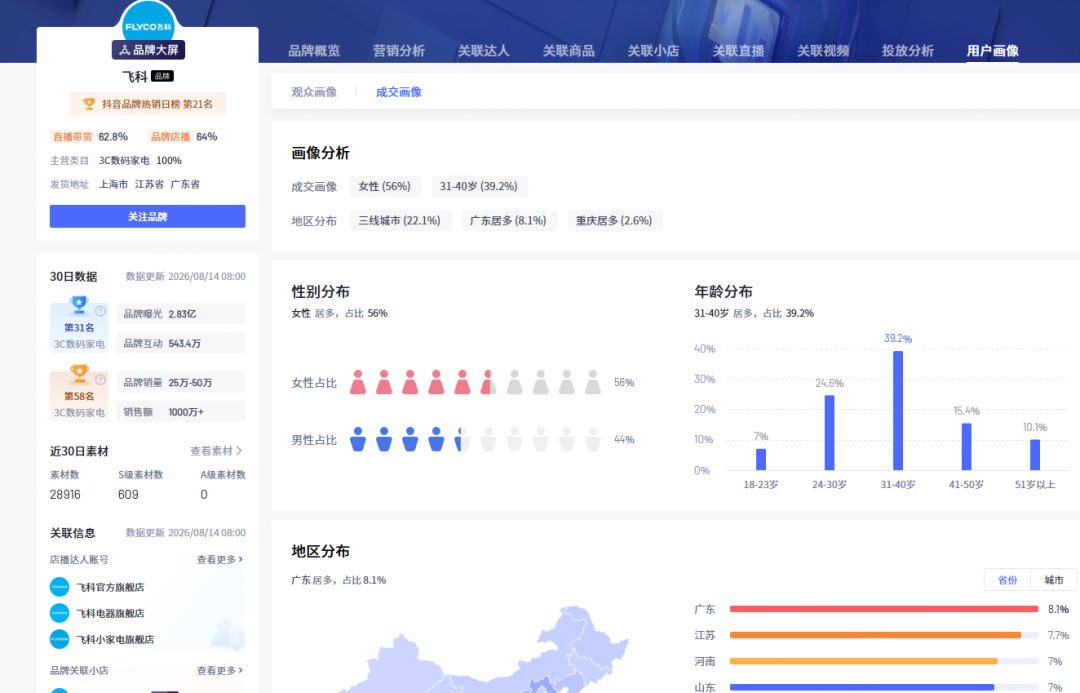This screenshot has width=1080, height=693.
Task: Click the 三线城市 (22.1%) tag
Action: click(399, 220)
